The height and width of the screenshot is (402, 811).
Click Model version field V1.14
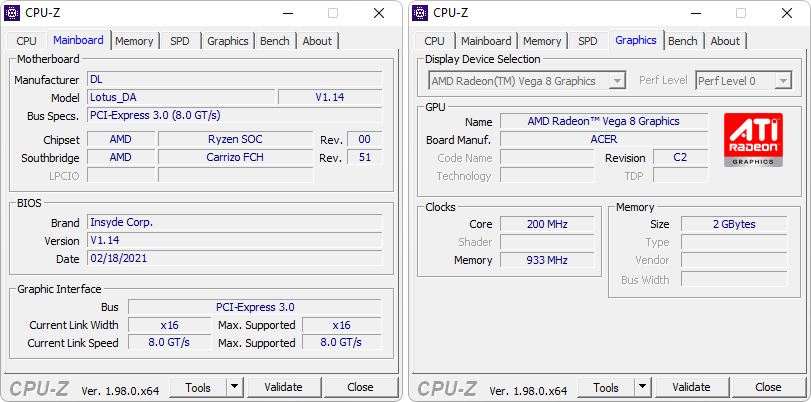330,97
